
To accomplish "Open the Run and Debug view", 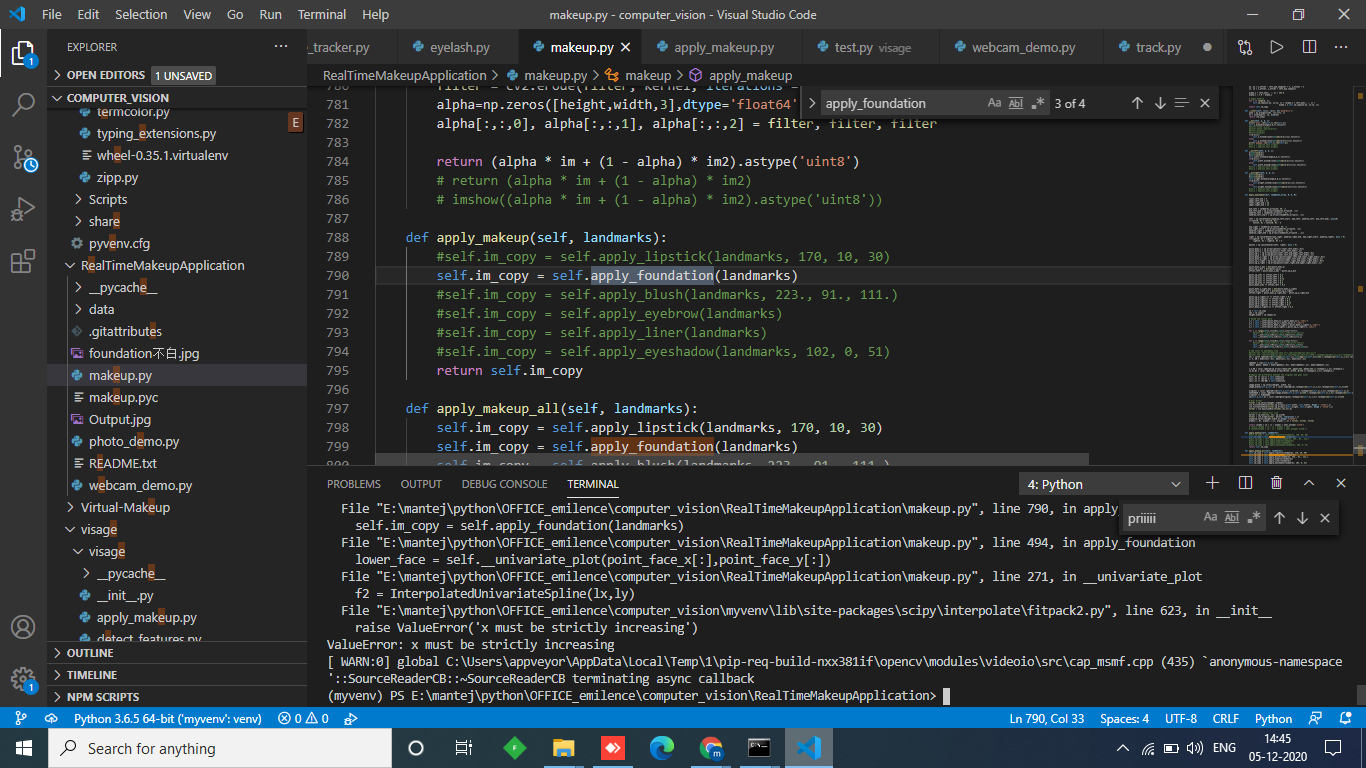I will coord(23,209).
